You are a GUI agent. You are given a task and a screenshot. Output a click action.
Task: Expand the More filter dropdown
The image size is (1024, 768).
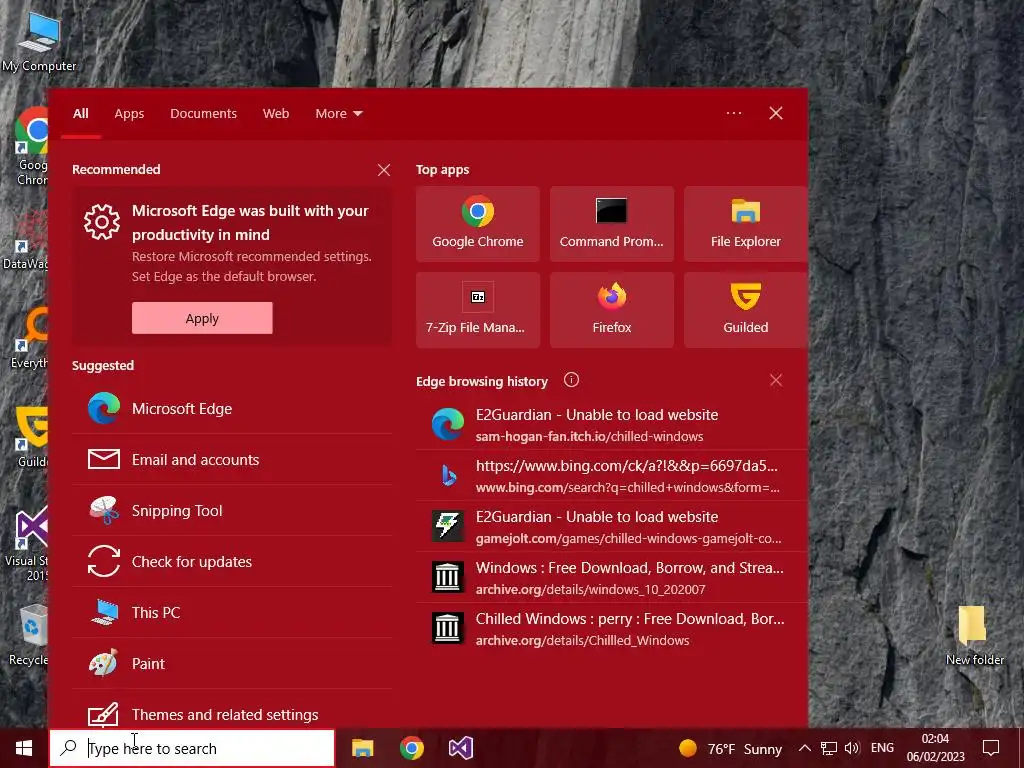coord(339,114)
